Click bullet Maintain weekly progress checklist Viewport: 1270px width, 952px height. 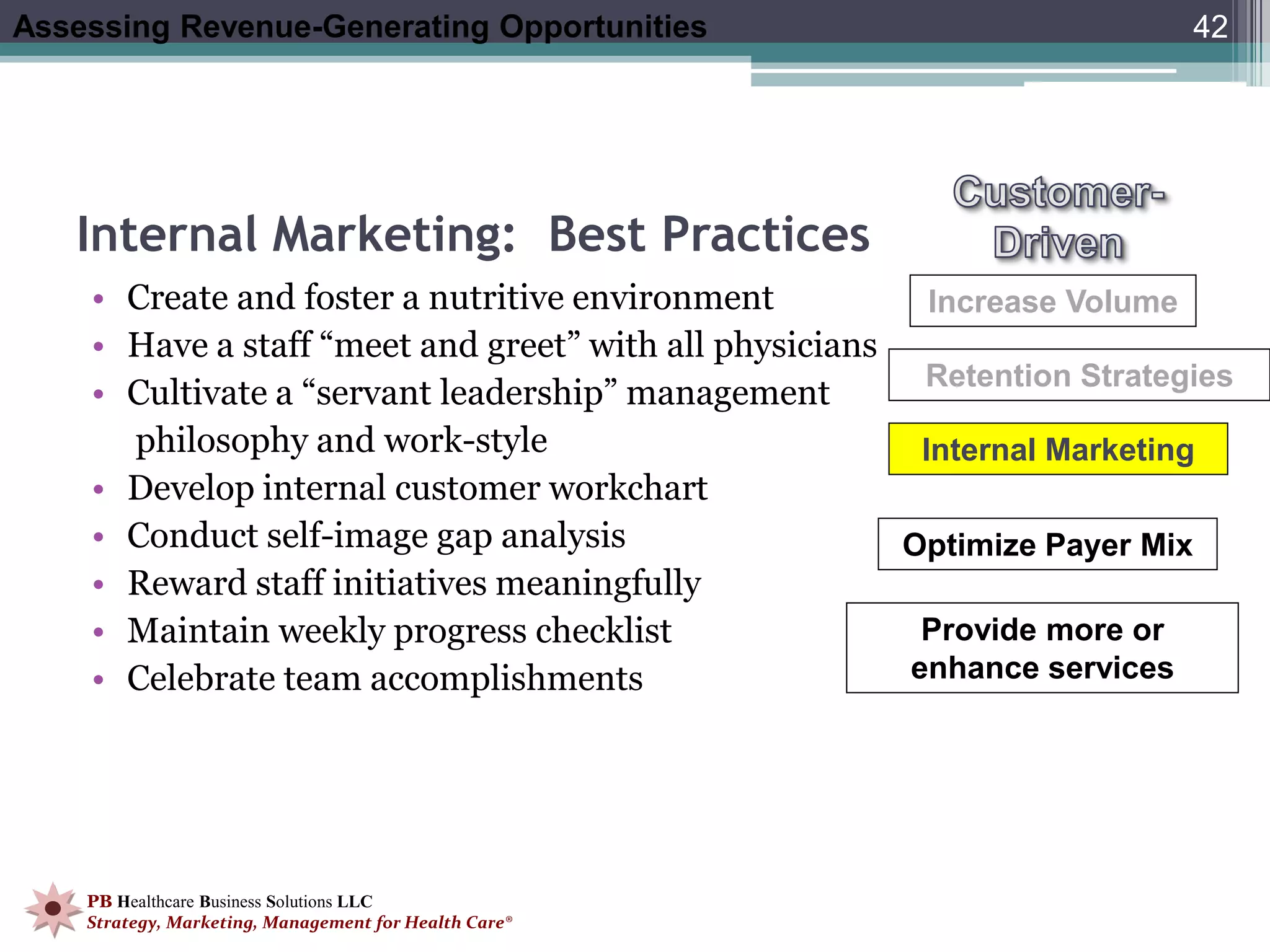pyautogui.click(x=399, y=632)
